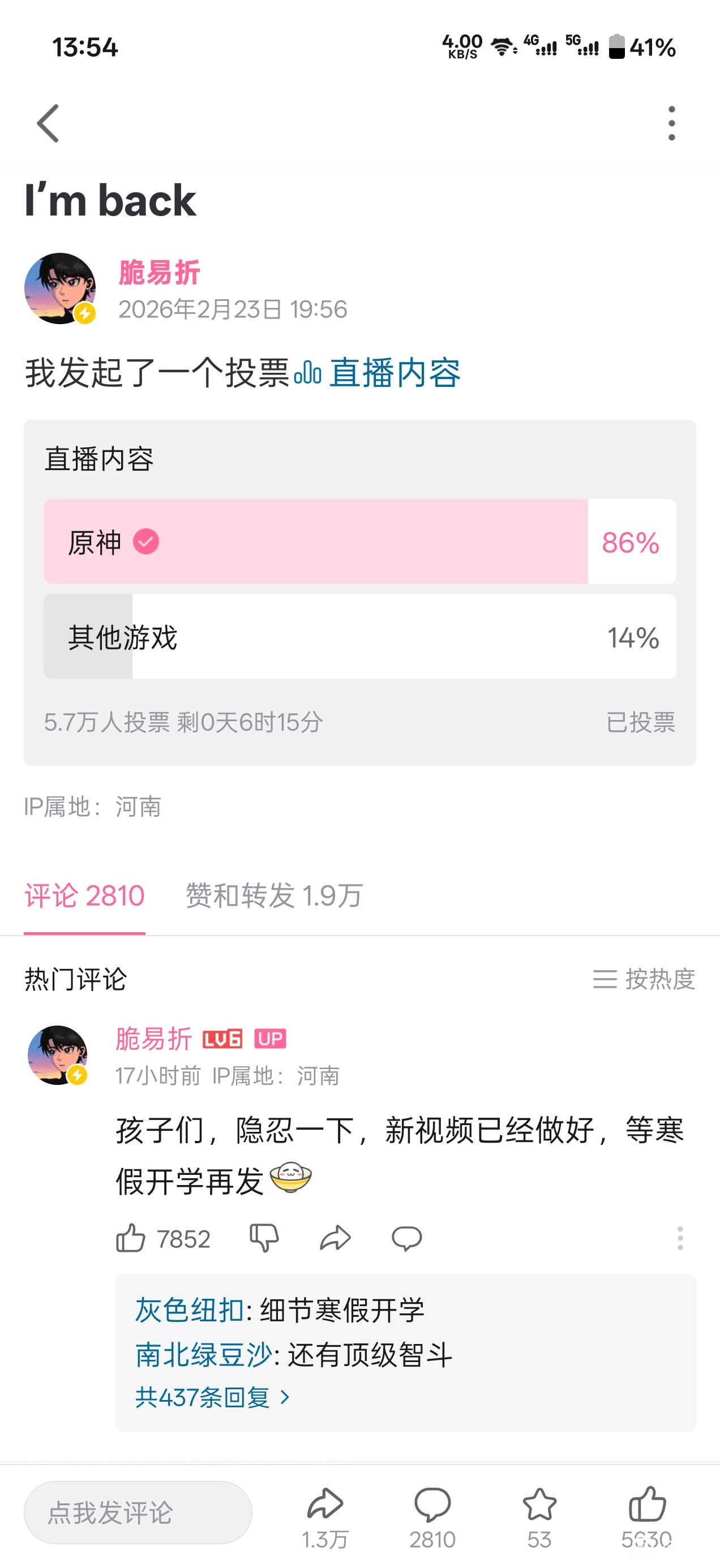The height and width of the screenshot is (1568, 720).
Task: Like the top comment with thumbs-up
Action: [x=131, y=1239]
